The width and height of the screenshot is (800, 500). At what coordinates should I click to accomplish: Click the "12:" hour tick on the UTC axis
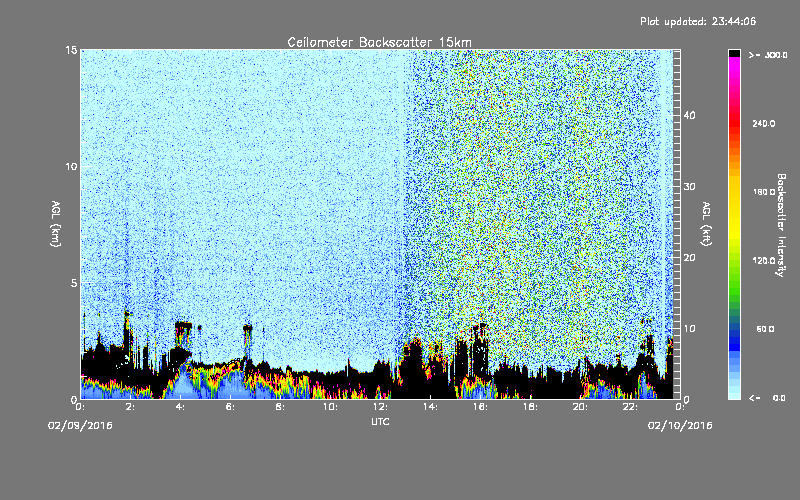(380, 407)
